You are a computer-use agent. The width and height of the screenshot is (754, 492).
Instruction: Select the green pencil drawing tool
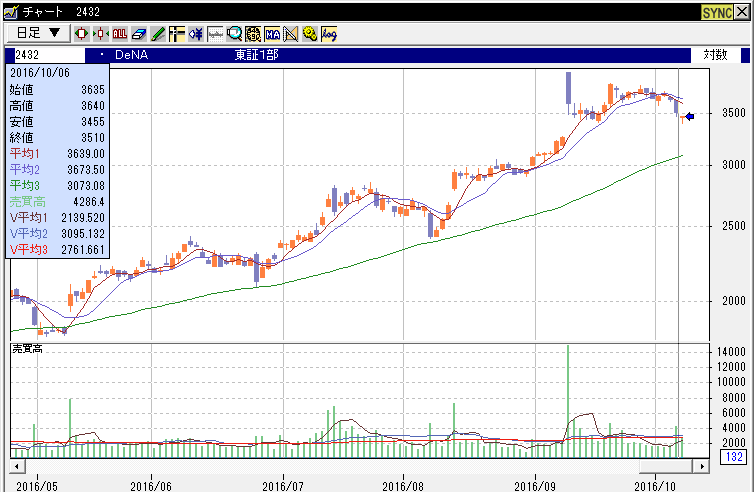[158, 33]
